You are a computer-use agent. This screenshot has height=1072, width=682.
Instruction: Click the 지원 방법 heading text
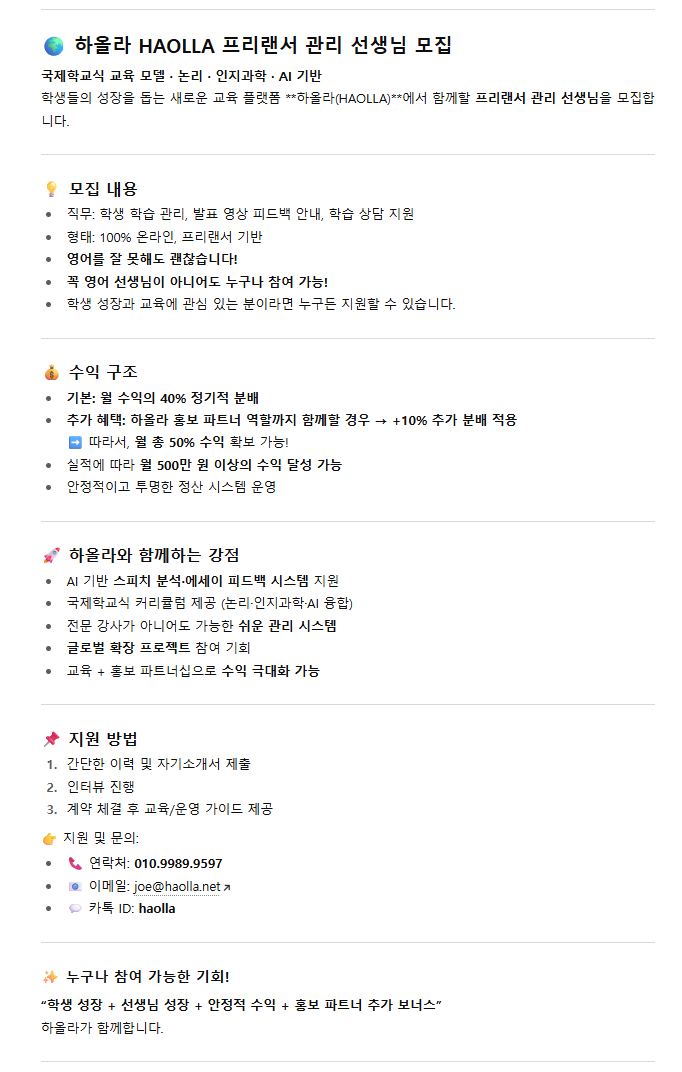point(103,739)
